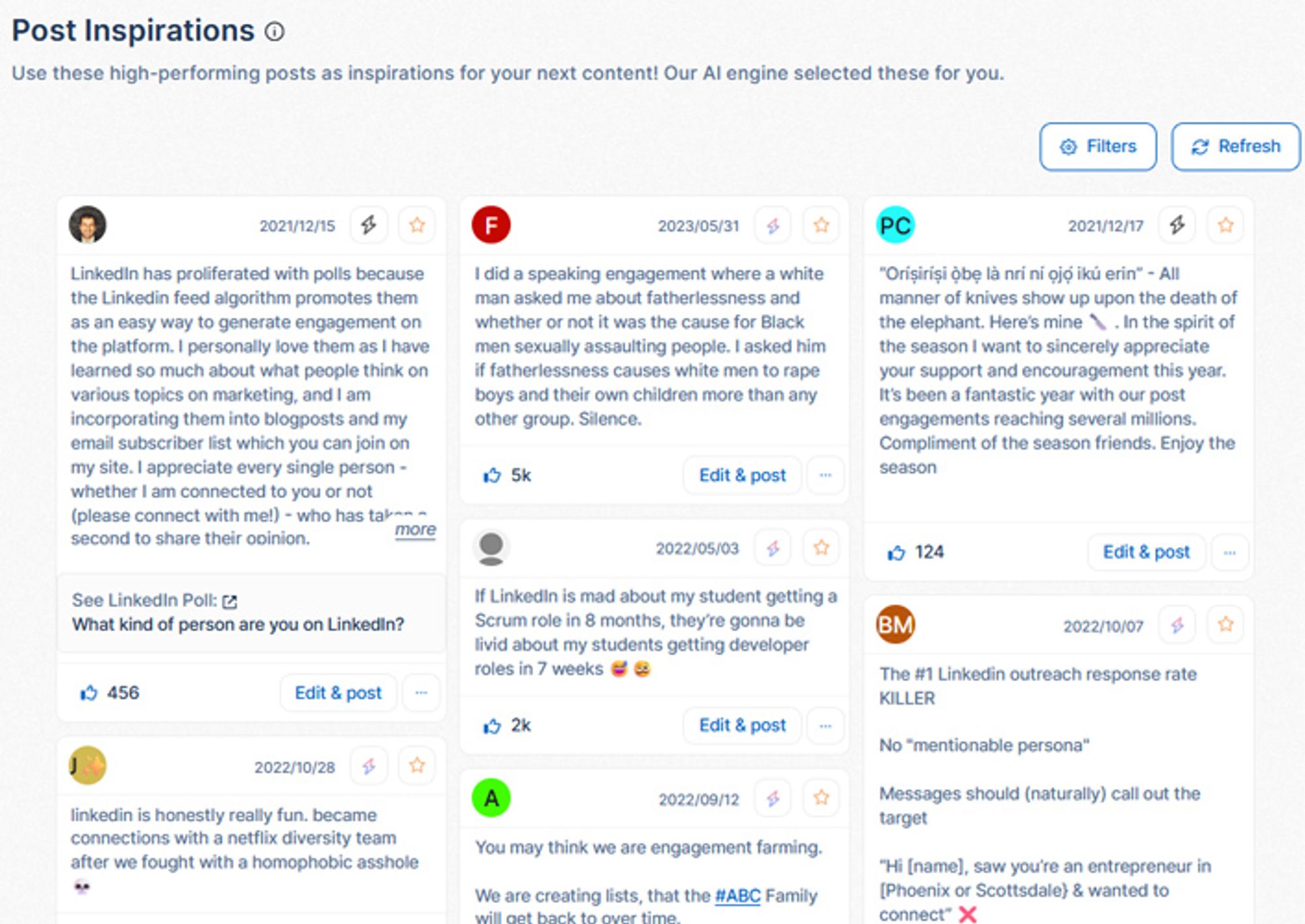Viewport: 1305px width, 924px height.
Task: Click thumbs-up icon on 5k likes post
Action: (492, 475)
